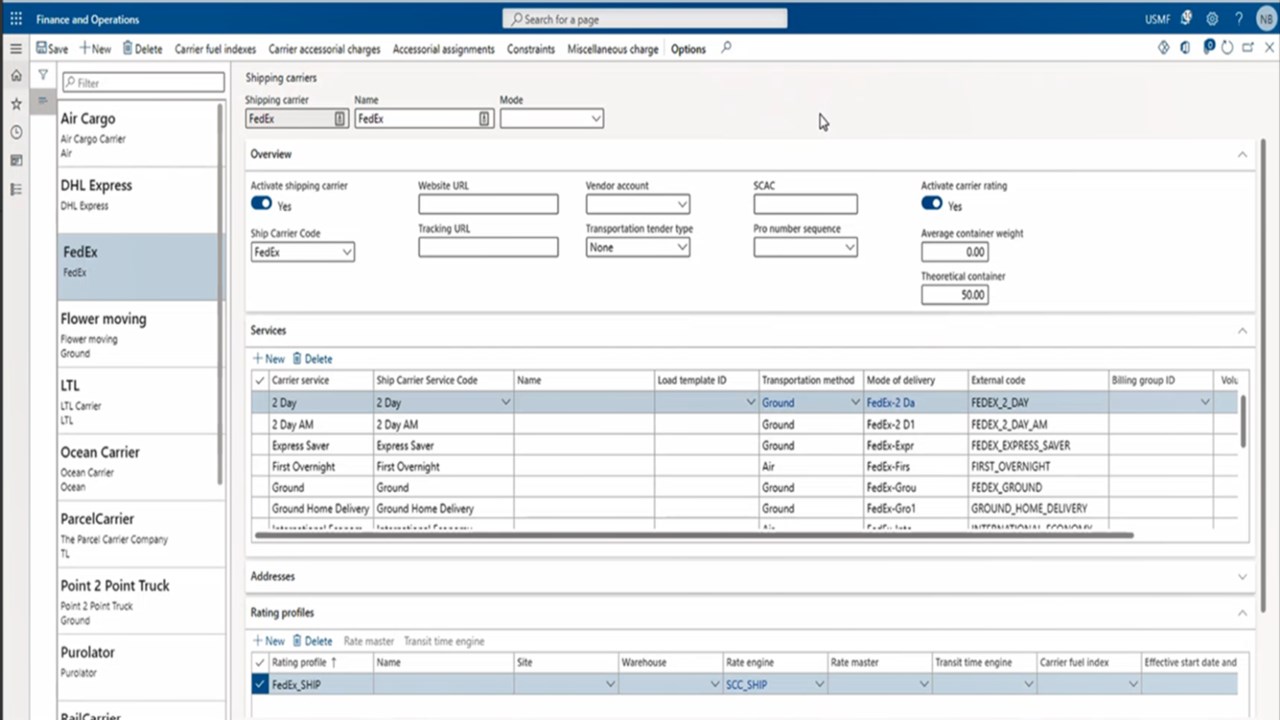Image resolution: width=1280 pixels, height=720 pixels.
Task: Save the shipping carrier record
Action: point(52,49)
